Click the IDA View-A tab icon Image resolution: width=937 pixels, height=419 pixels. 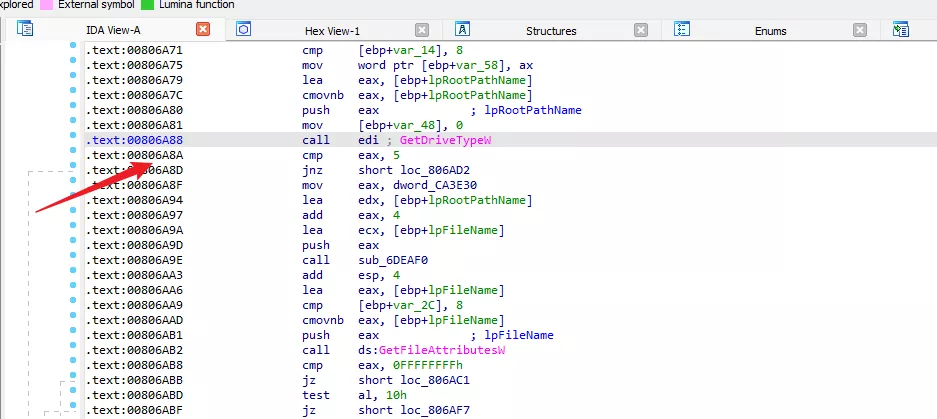26,30
